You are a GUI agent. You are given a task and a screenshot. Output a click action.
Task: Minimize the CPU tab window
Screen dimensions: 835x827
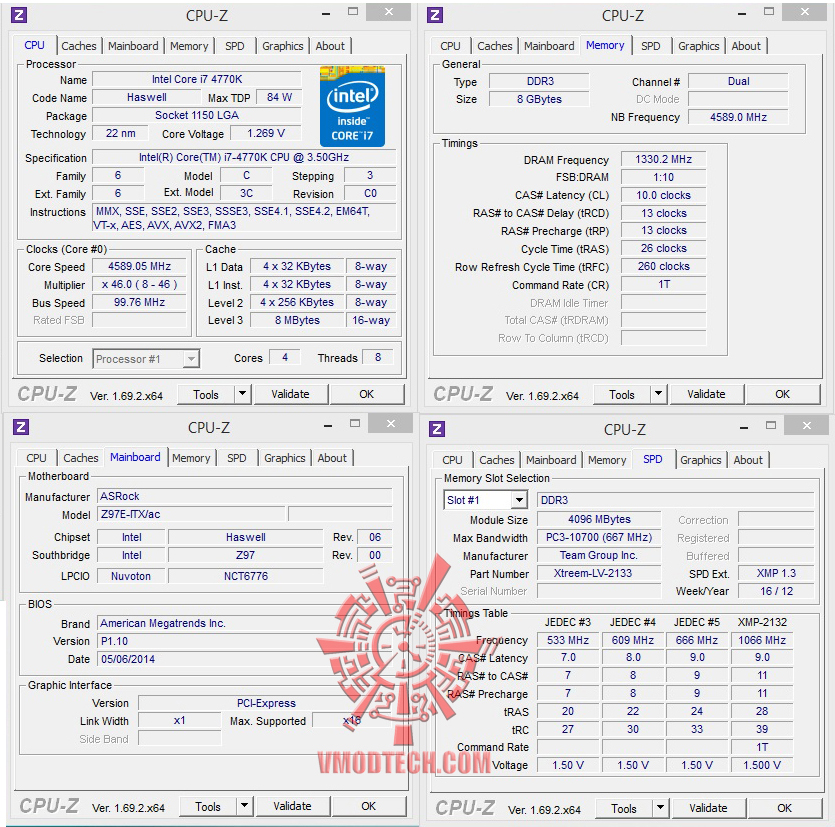[x=326, y=14]
